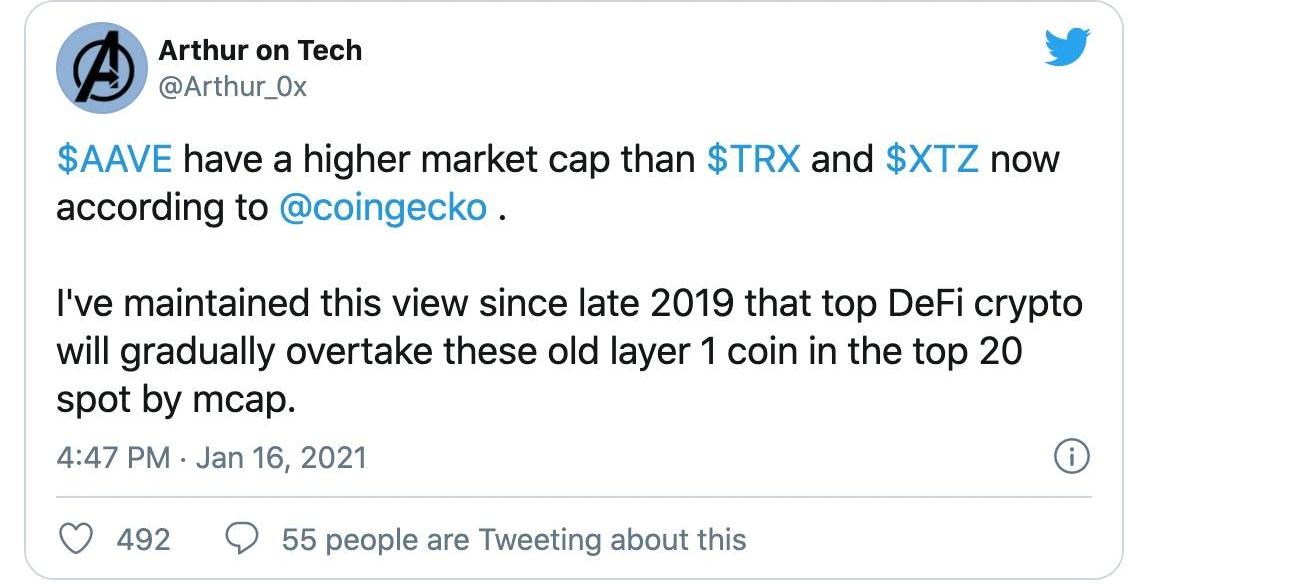Select the $XTZ cashtag
This screenshot has width=1292, height=584.
932,160
